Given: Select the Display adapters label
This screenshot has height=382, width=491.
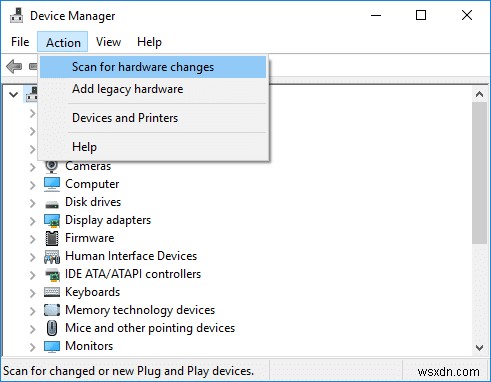Looking at the screenshot, I should (x=108, y=220).
